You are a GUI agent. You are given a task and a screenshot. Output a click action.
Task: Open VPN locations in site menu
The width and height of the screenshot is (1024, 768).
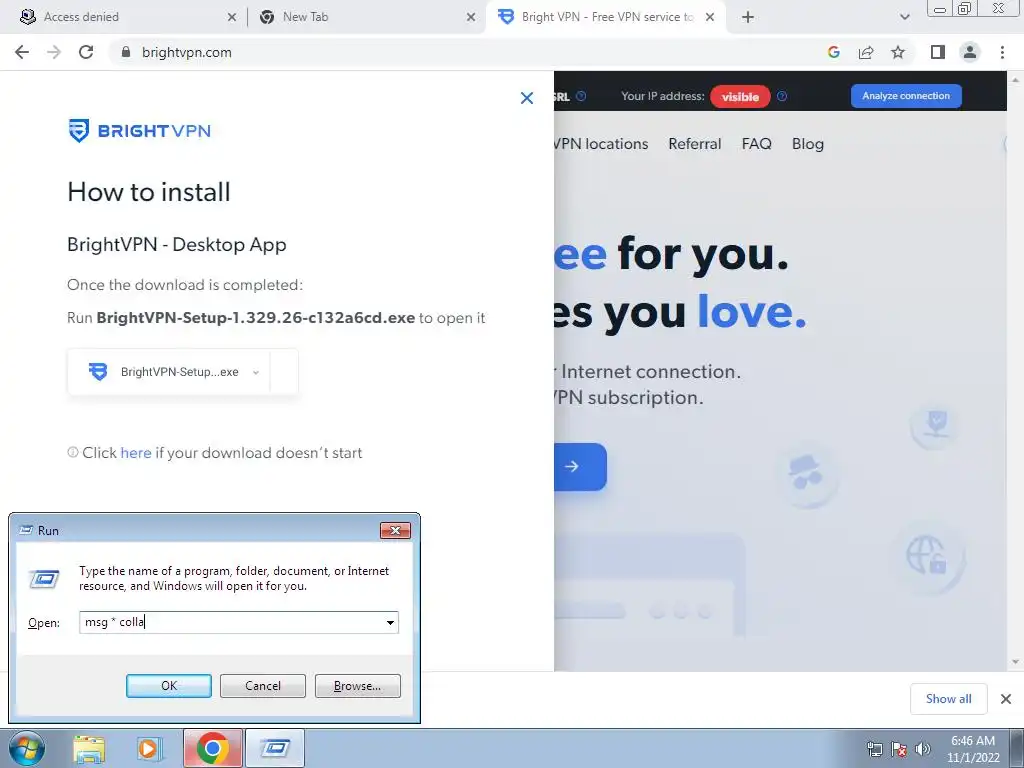pyautogui.click(x=601, y=144)
